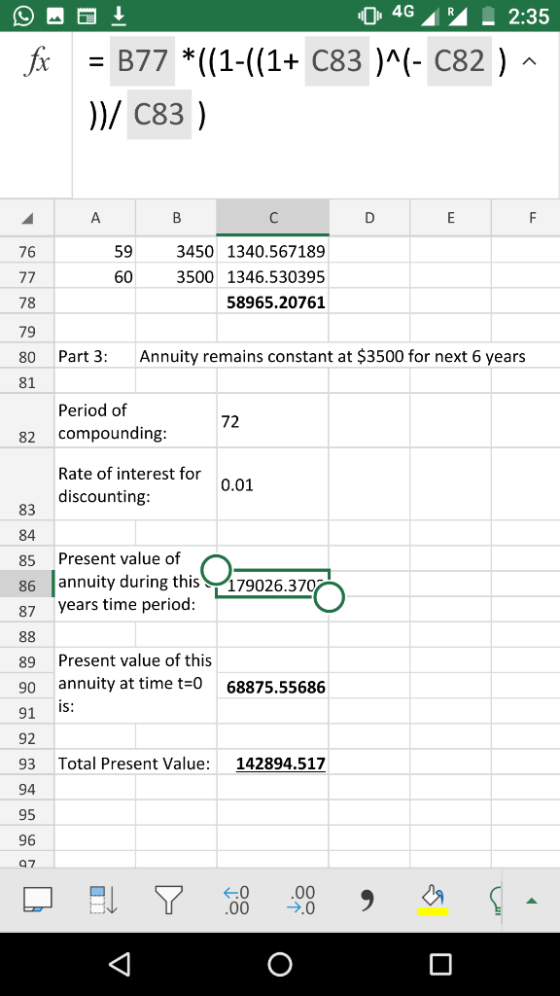Increase decimal places icon
560x996 pixels.
(236, 900)
